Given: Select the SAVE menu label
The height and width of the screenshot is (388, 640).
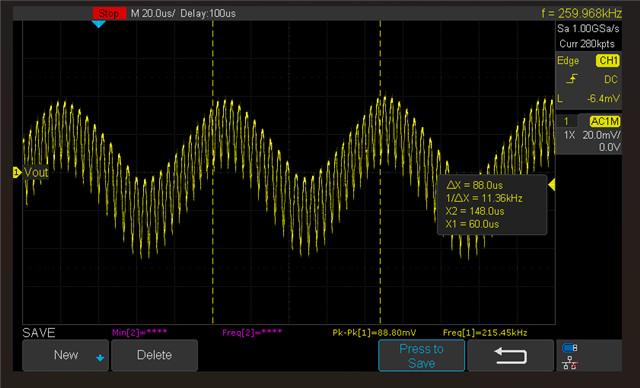Looking at the screenshot, I should click(39, 333).
